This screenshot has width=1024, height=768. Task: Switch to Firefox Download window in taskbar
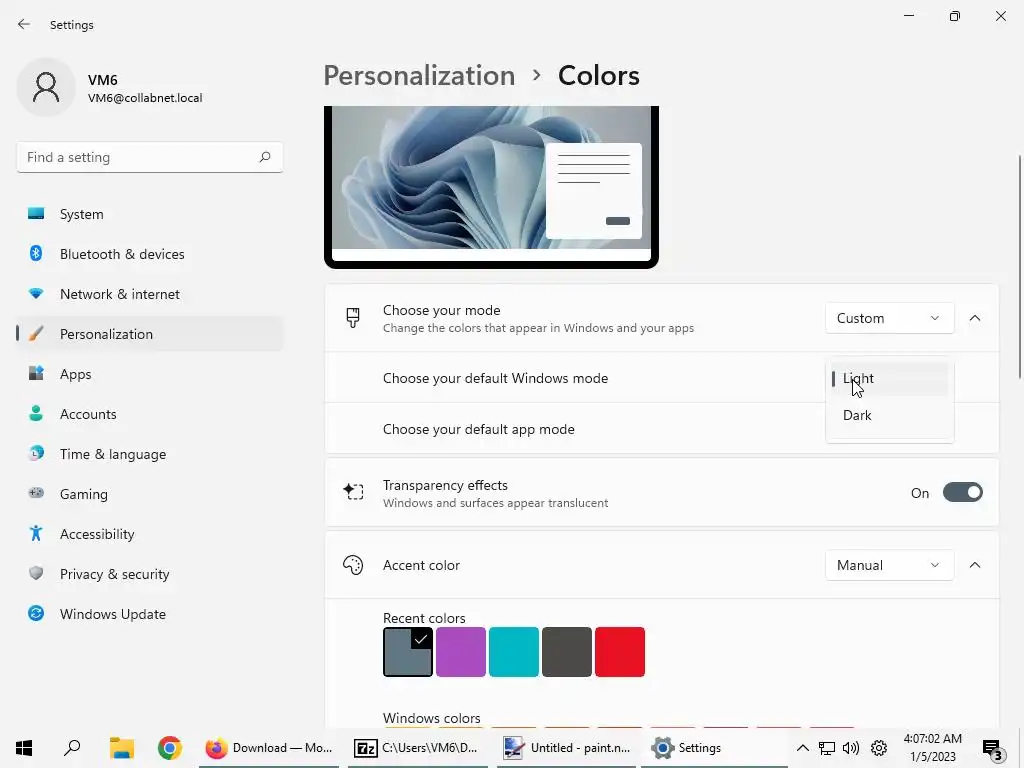point(269,748)
